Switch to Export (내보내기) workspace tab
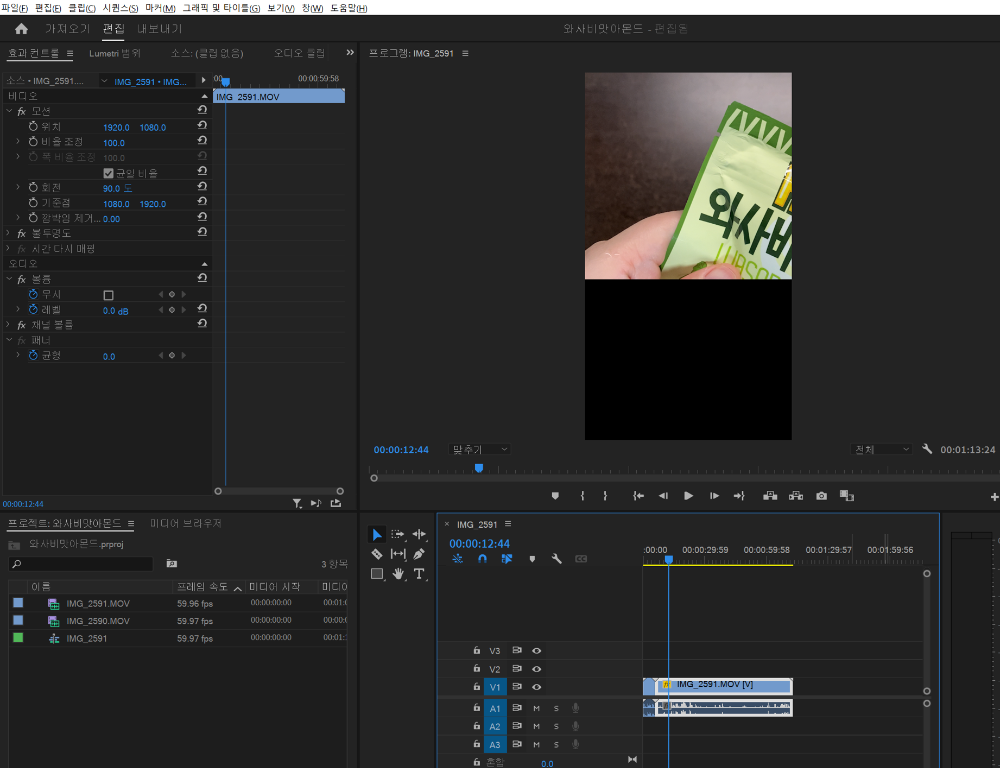The height and width of the screenshot is (768, 1000). (159, 29)
